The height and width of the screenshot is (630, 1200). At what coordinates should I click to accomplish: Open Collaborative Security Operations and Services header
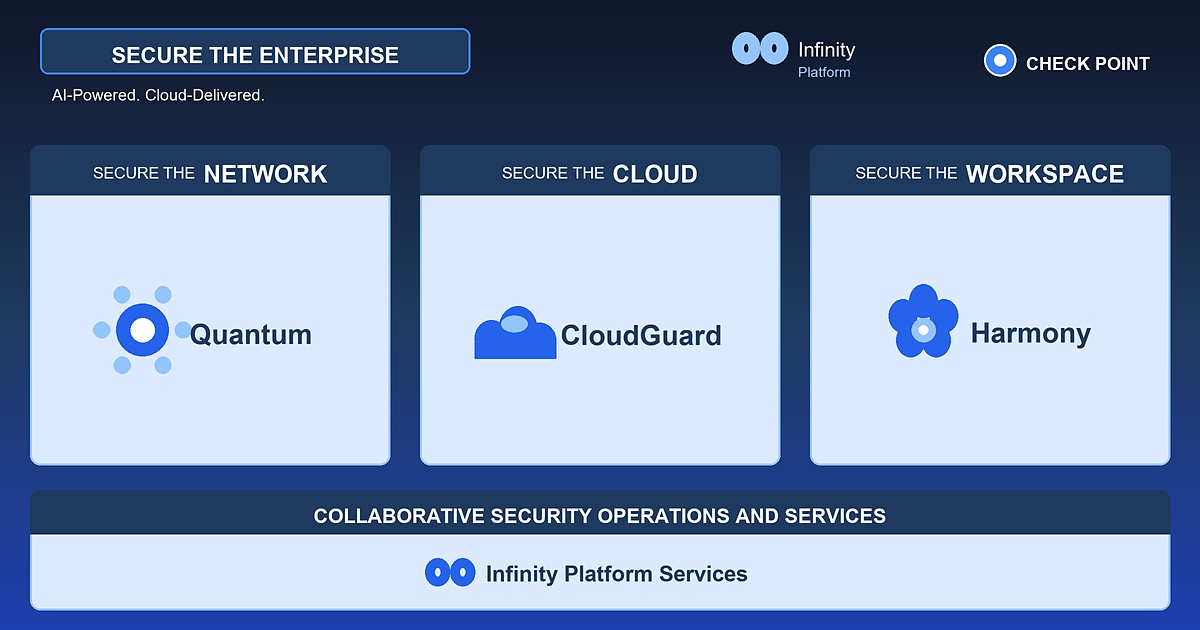click(x=600, y=513)
